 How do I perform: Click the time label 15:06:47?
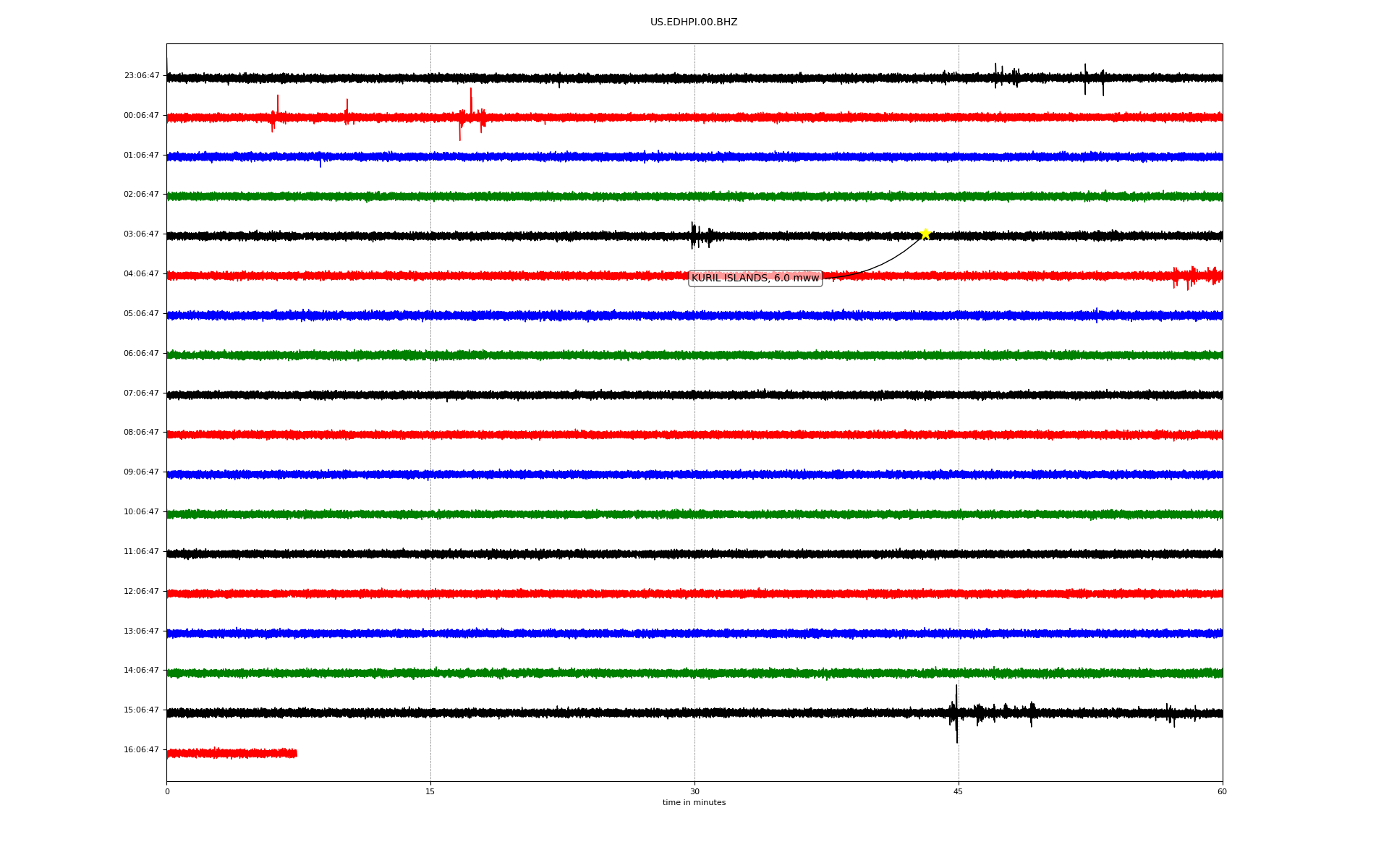[x=142, y=710]
